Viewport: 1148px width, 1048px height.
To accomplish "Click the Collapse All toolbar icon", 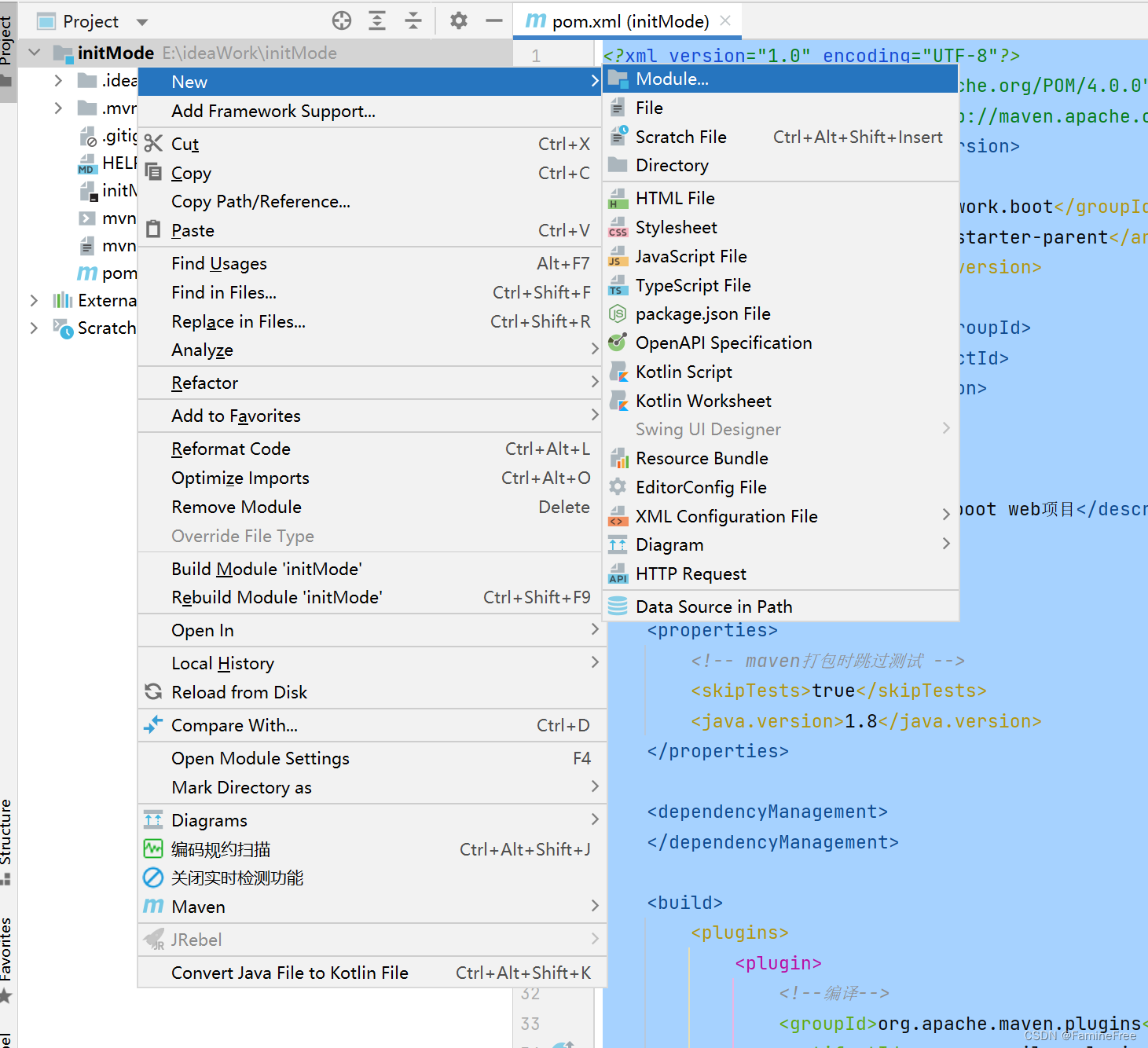I will tap(413, 21).
